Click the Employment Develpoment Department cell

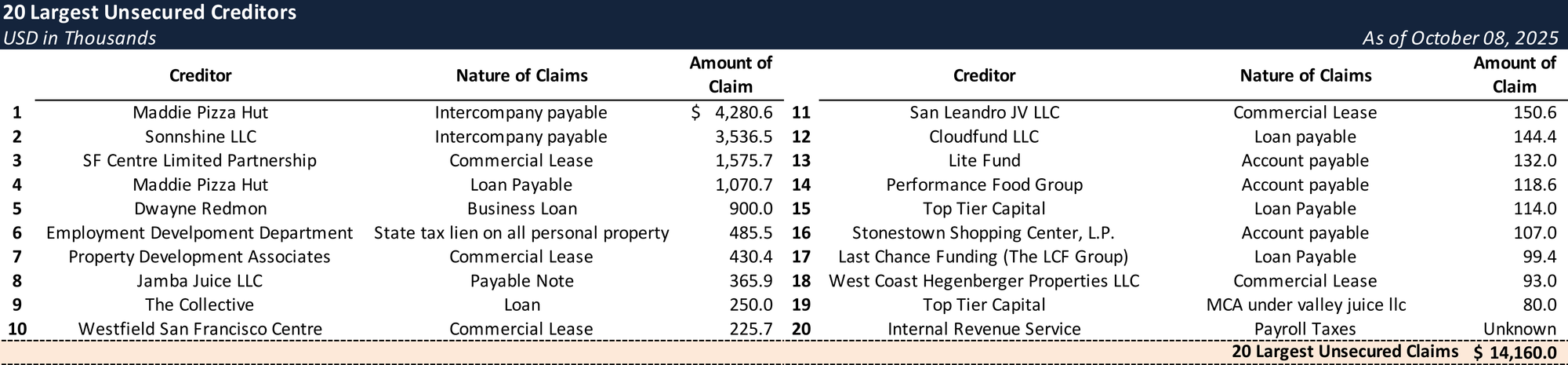(200, 233)
